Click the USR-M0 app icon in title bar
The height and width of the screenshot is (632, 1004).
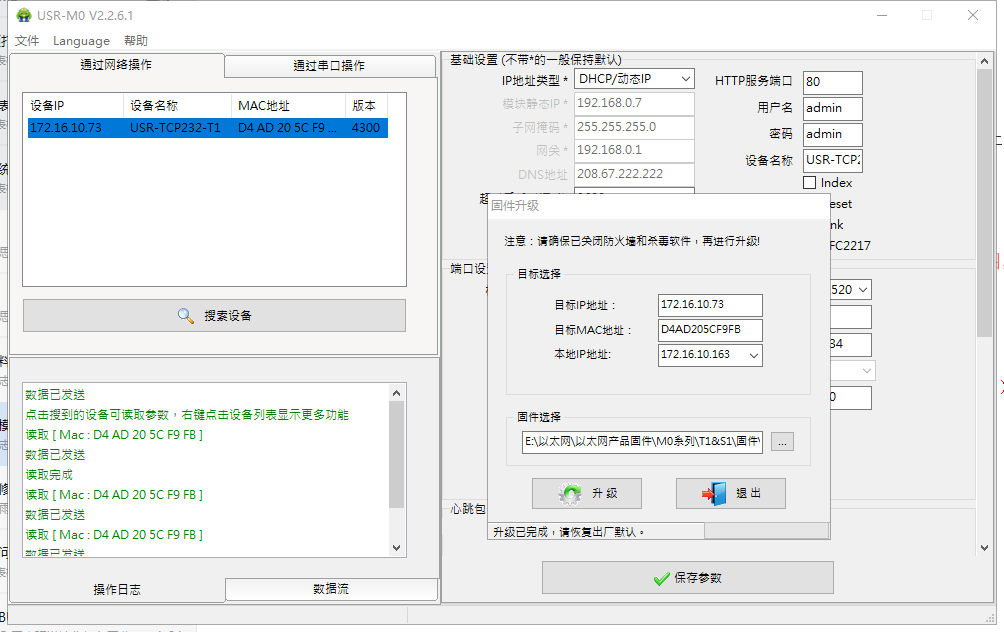pos(23,15)
